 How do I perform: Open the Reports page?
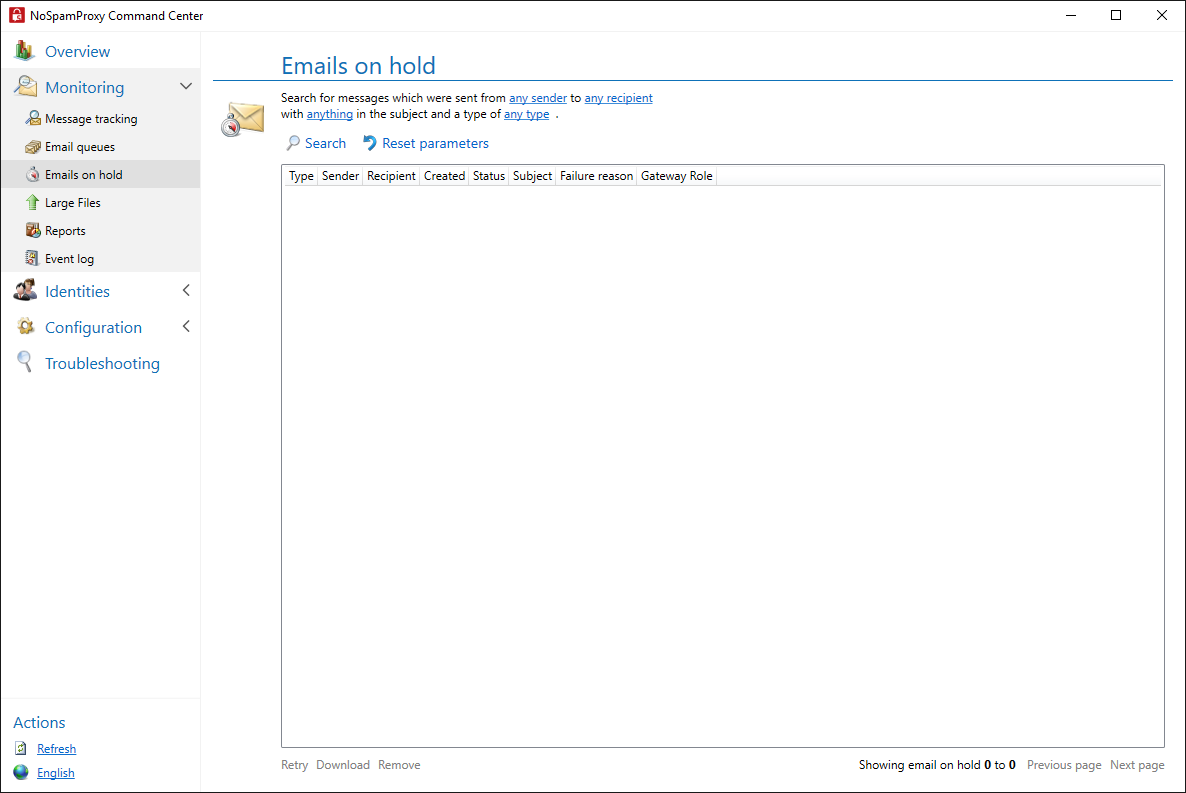(65, 231)
